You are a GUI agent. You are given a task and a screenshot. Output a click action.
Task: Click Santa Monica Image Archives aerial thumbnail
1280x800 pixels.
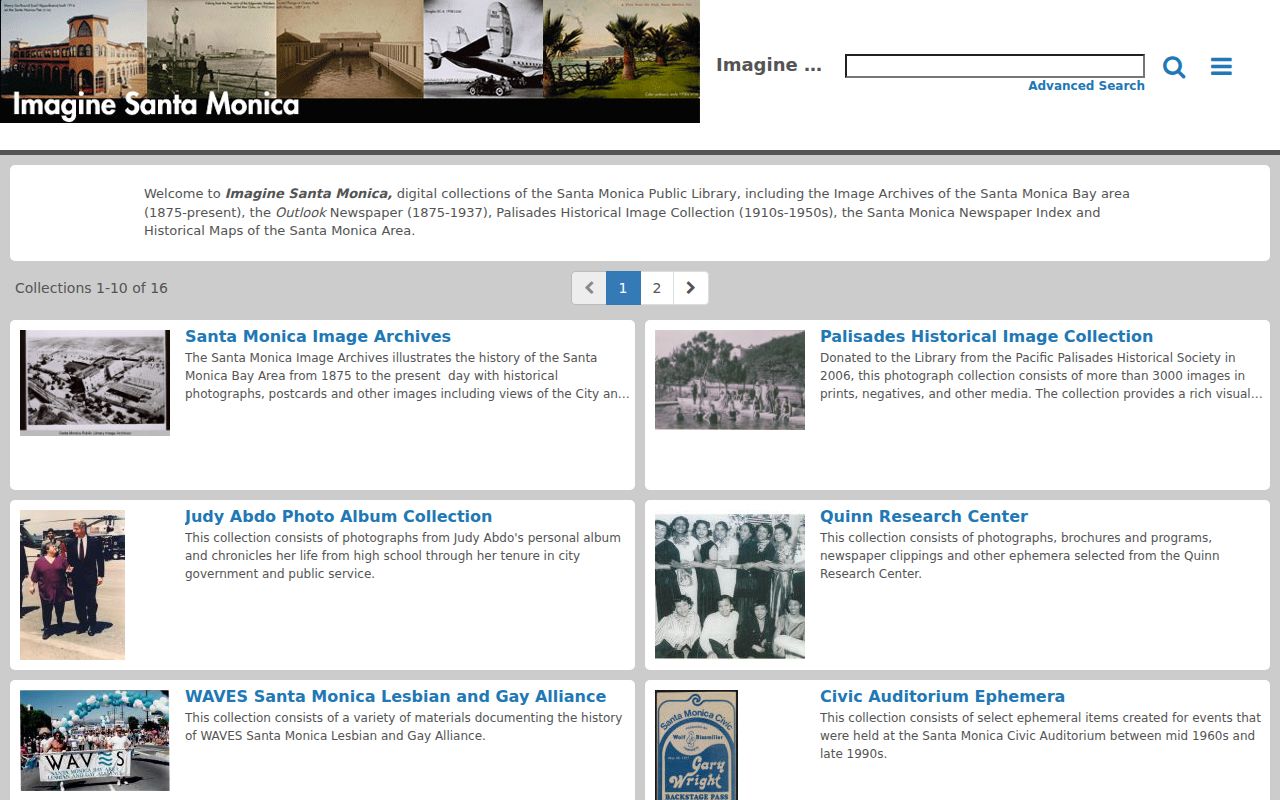tap(95, 383)
